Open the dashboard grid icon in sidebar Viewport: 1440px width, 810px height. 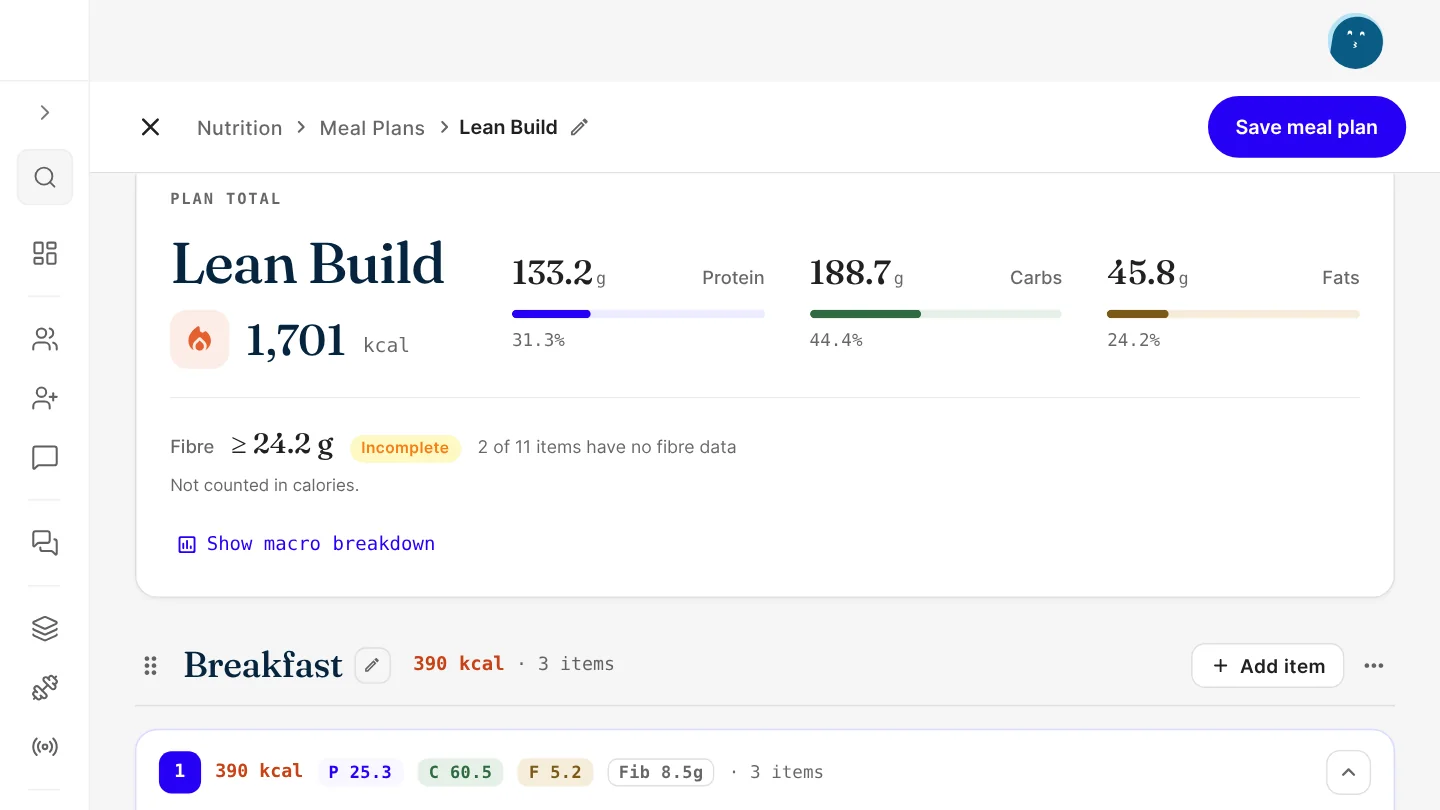45,253
